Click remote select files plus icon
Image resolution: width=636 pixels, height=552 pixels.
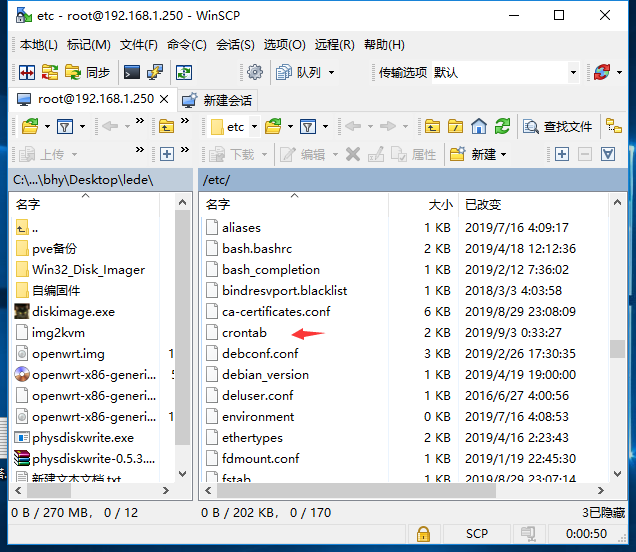point(562,155)
